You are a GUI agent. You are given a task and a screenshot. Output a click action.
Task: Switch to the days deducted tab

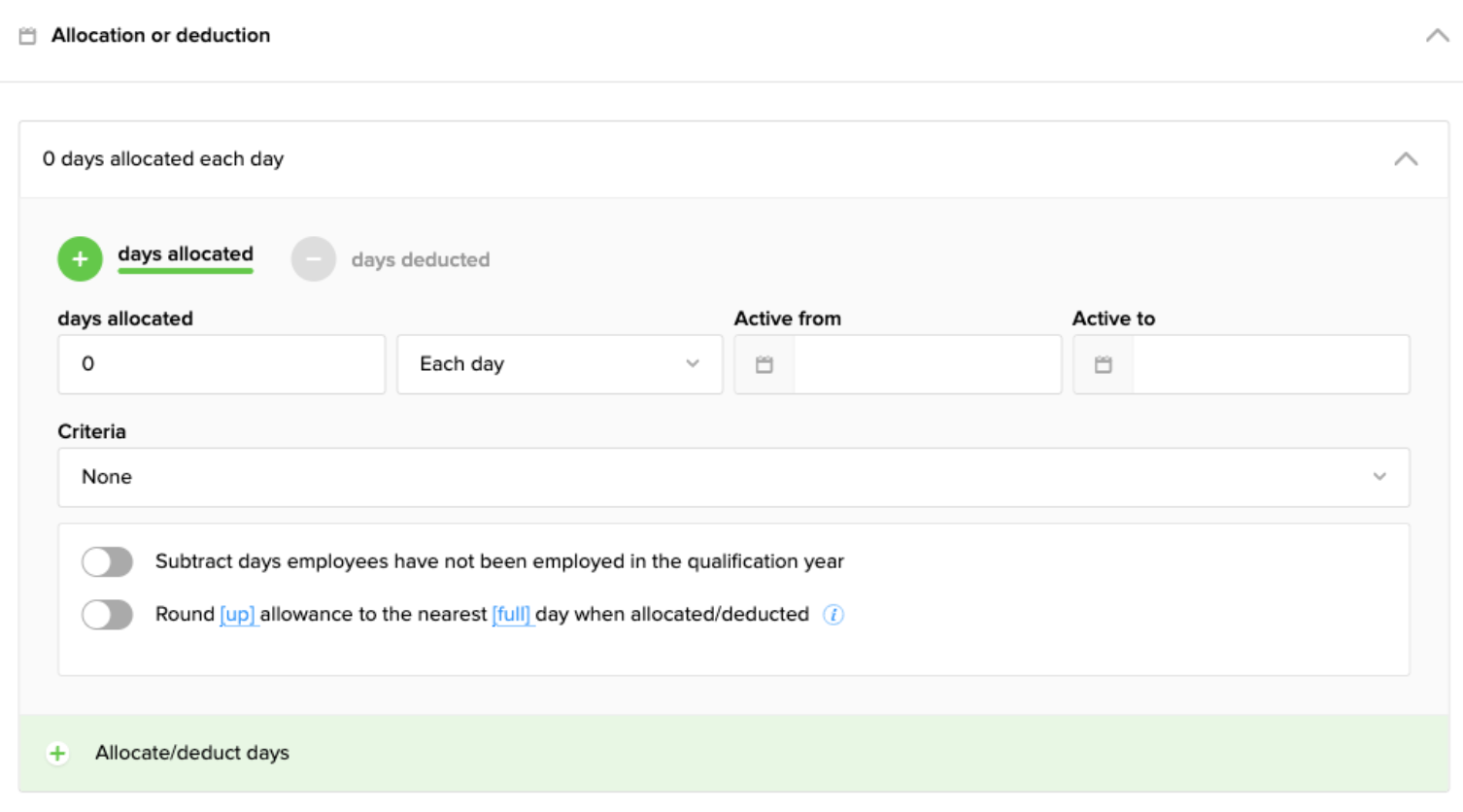click(x=420, y=260)
